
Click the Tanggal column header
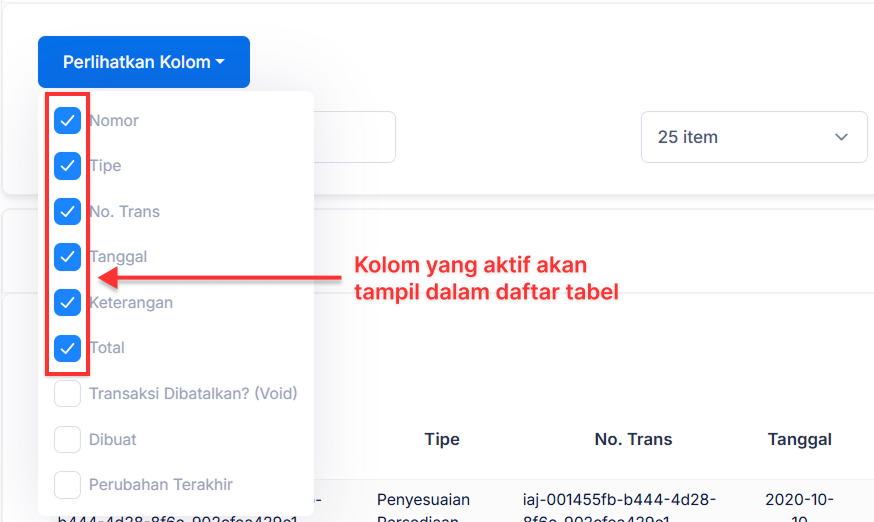799,439
